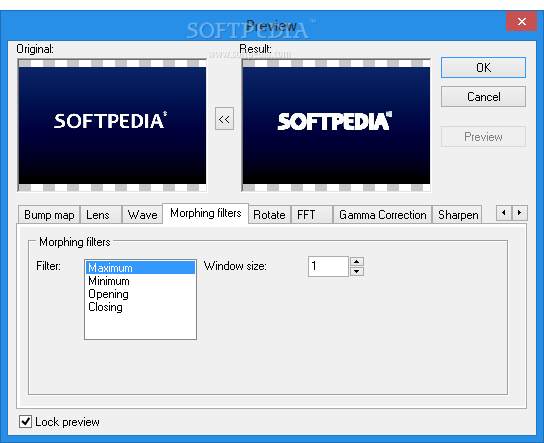Switch to the Wave tab
Viewport: 544px width, 443px height.
pos(142,215)
